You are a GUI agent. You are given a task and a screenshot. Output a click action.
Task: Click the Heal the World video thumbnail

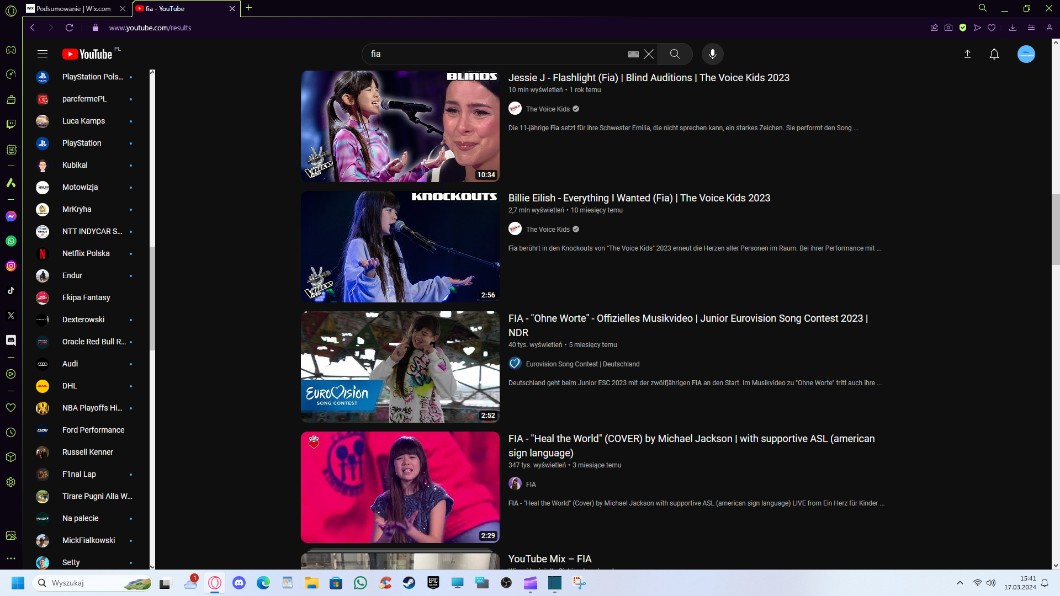[400, 487]
